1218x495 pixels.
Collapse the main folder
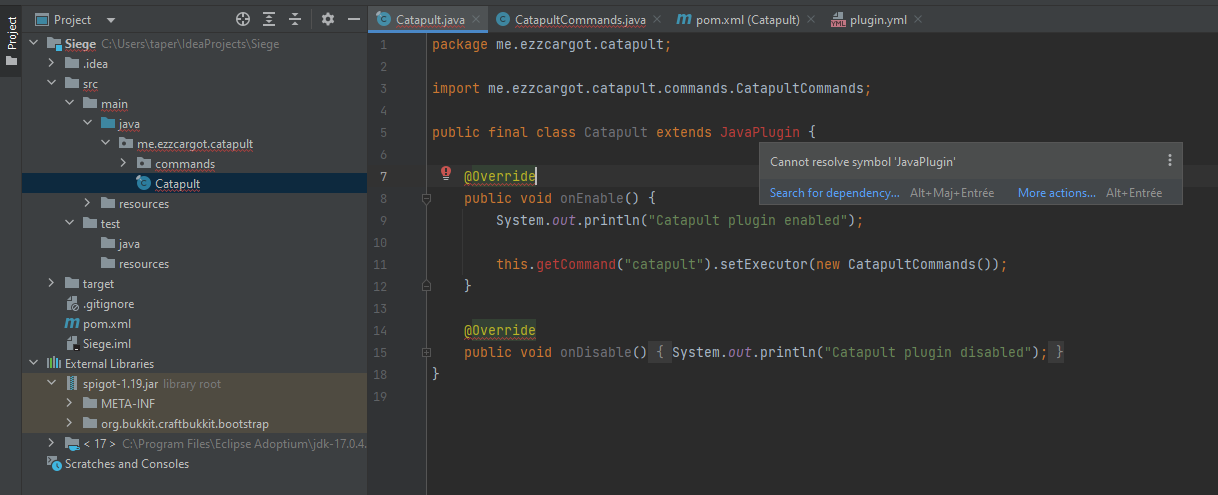click(x=70, y=104)
